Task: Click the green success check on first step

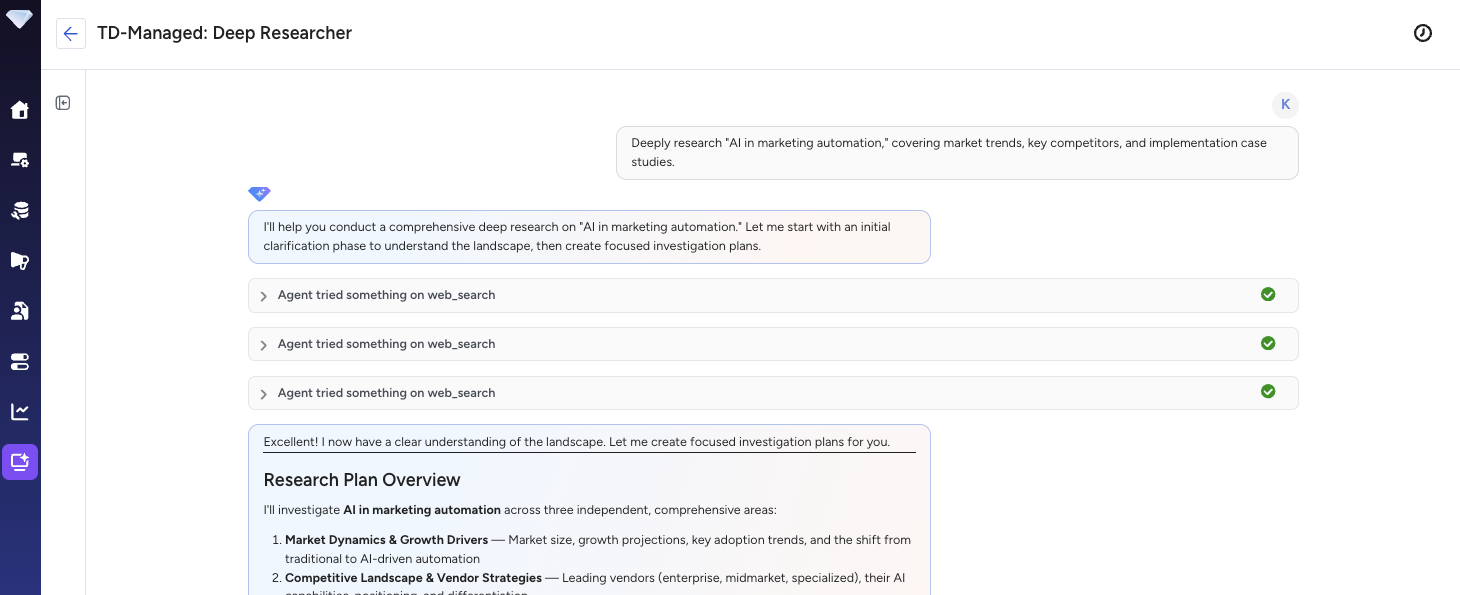Action: pyautogui.click(x=1268, y=294)
